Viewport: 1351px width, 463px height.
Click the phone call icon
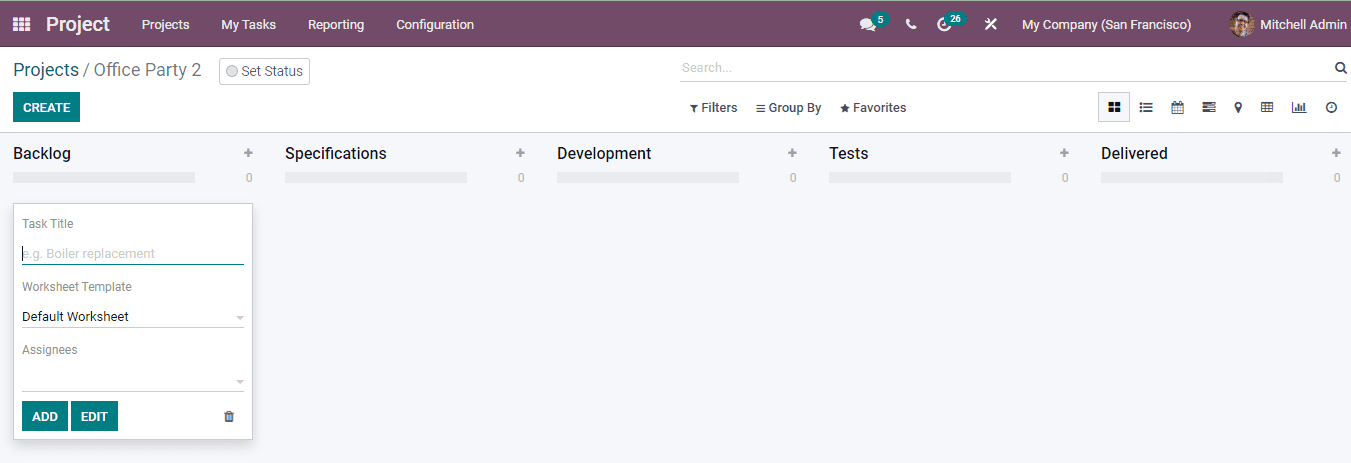(x=911, y=24)
